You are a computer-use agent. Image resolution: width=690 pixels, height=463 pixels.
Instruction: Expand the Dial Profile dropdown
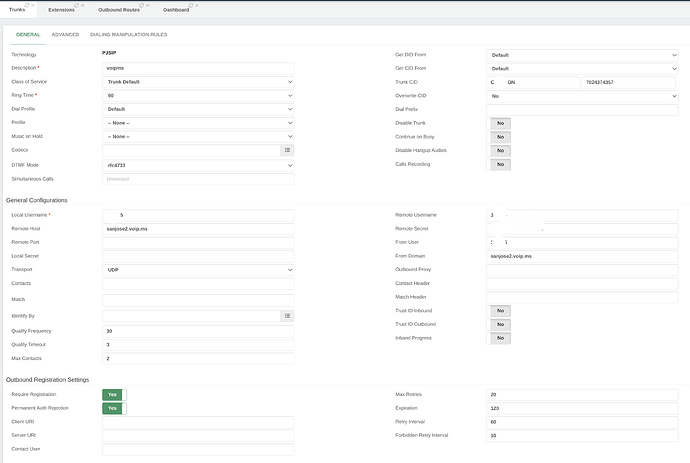198,109
